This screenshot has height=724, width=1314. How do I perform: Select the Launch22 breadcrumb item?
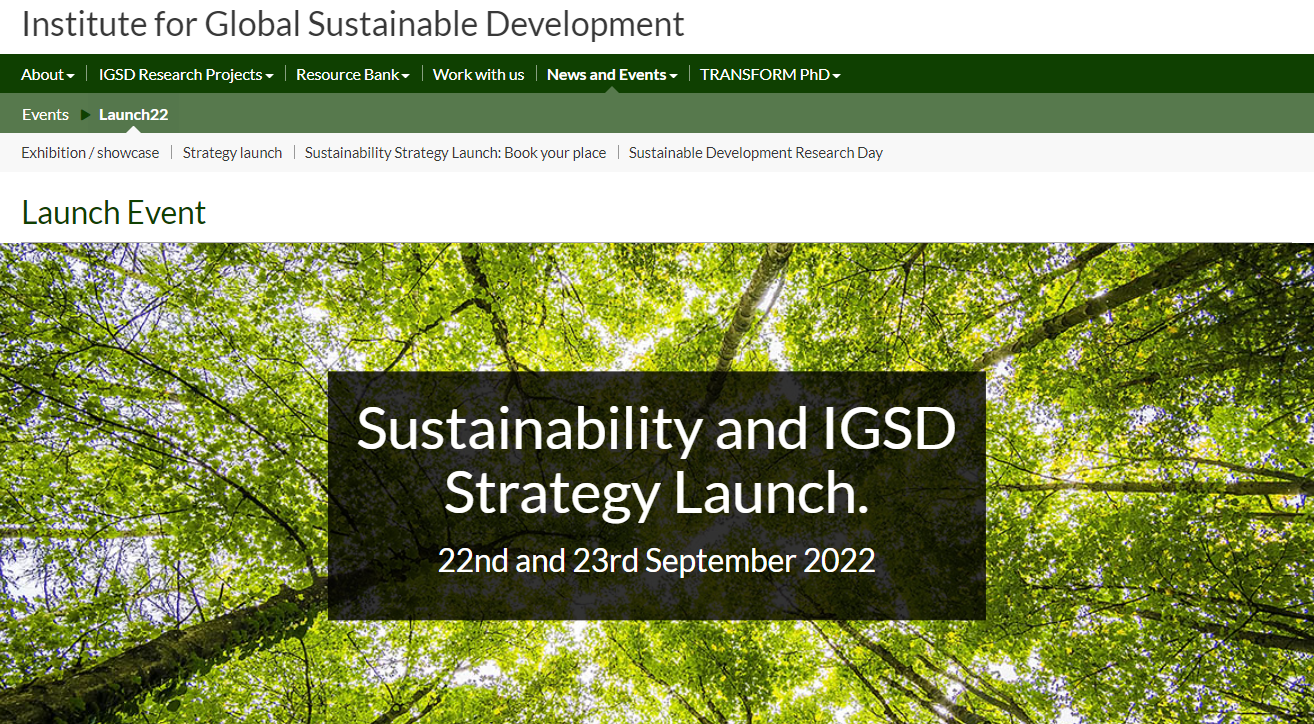[133, 115]
